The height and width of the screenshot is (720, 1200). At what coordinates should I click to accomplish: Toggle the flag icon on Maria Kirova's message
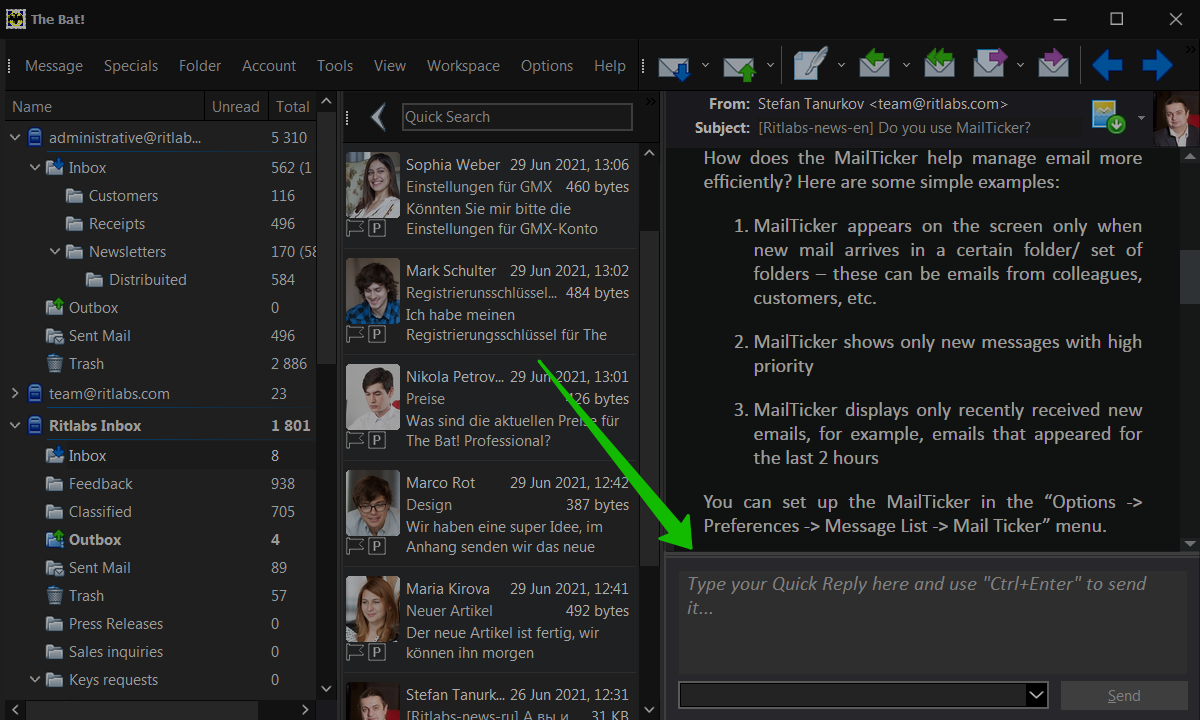tap(355, 652)
